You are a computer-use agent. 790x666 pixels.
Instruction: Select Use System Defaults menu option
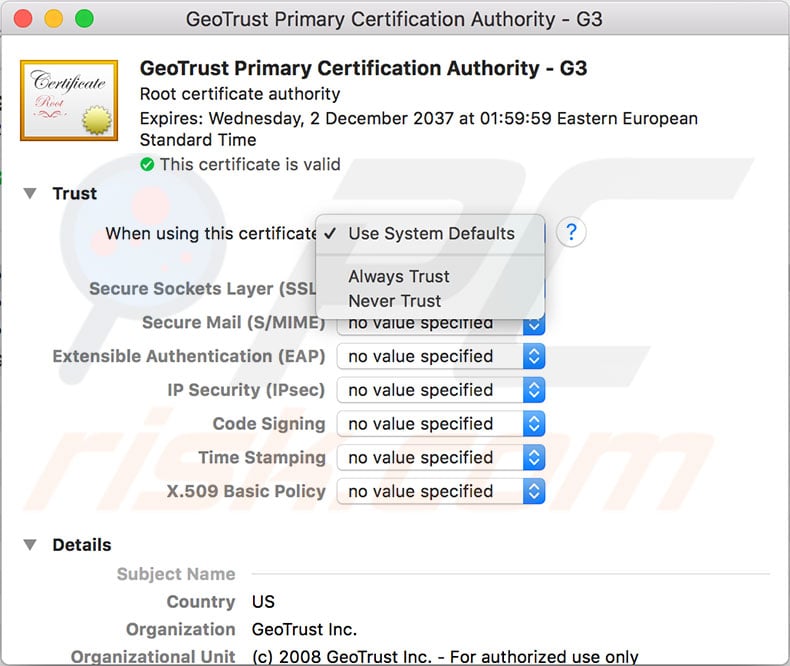pos(430,234)
